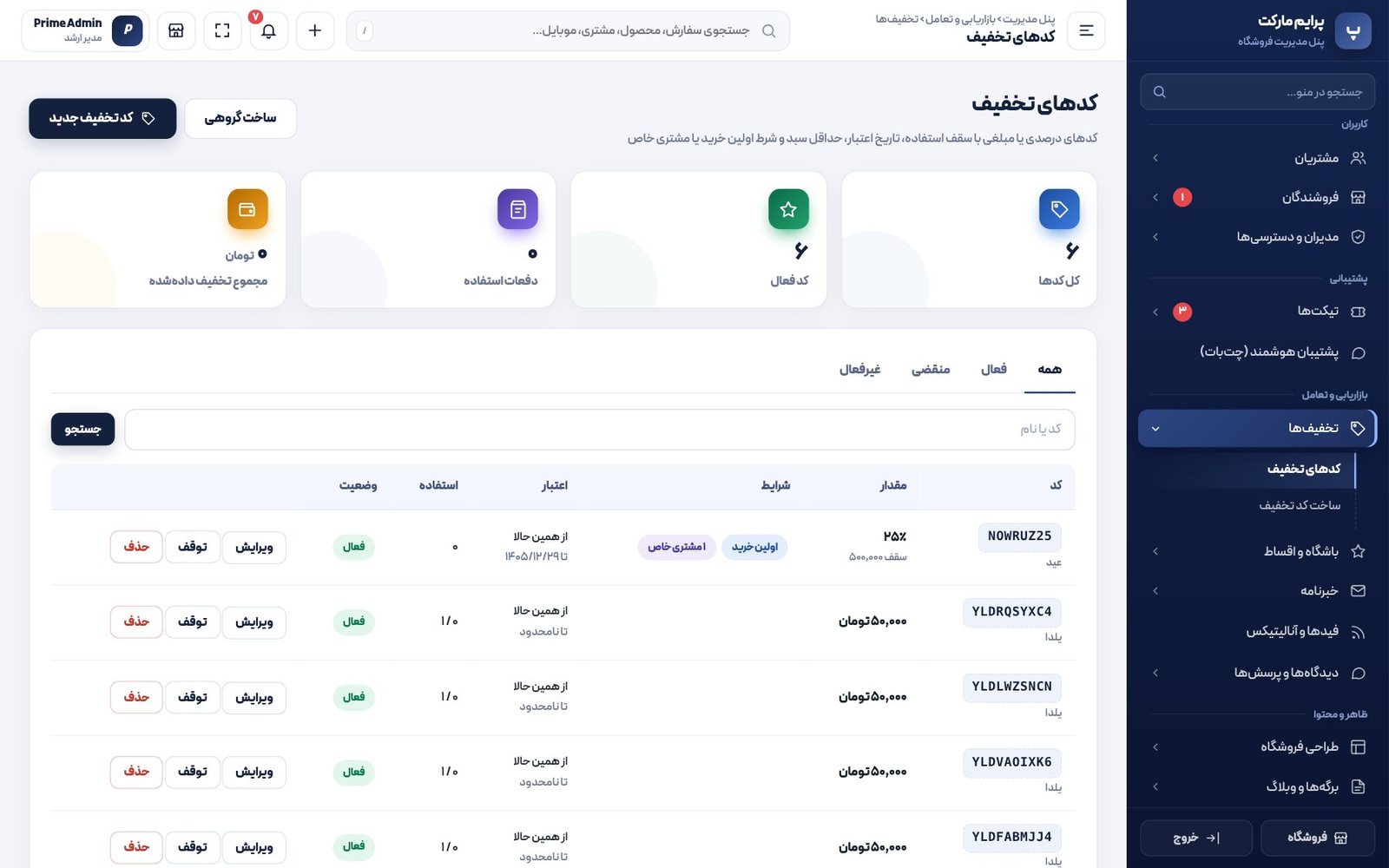Click the orange wallet icon on مجموع تخفیف card
The height and width of the screenshot is (868, 1389).
(x=247, y=209)
